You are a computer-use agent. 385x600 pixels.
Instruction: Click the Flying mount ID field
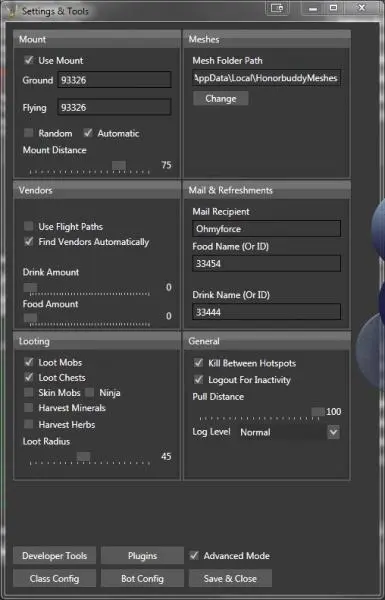(114, 107)
